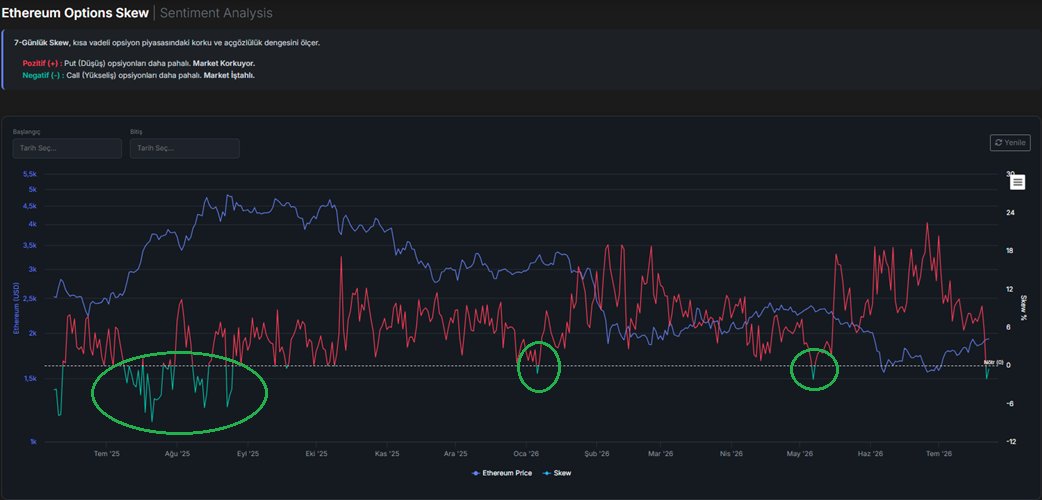
Task: Open the chart hamburger menu icon
Action: pyautogui.click(x=1017, y=182)
